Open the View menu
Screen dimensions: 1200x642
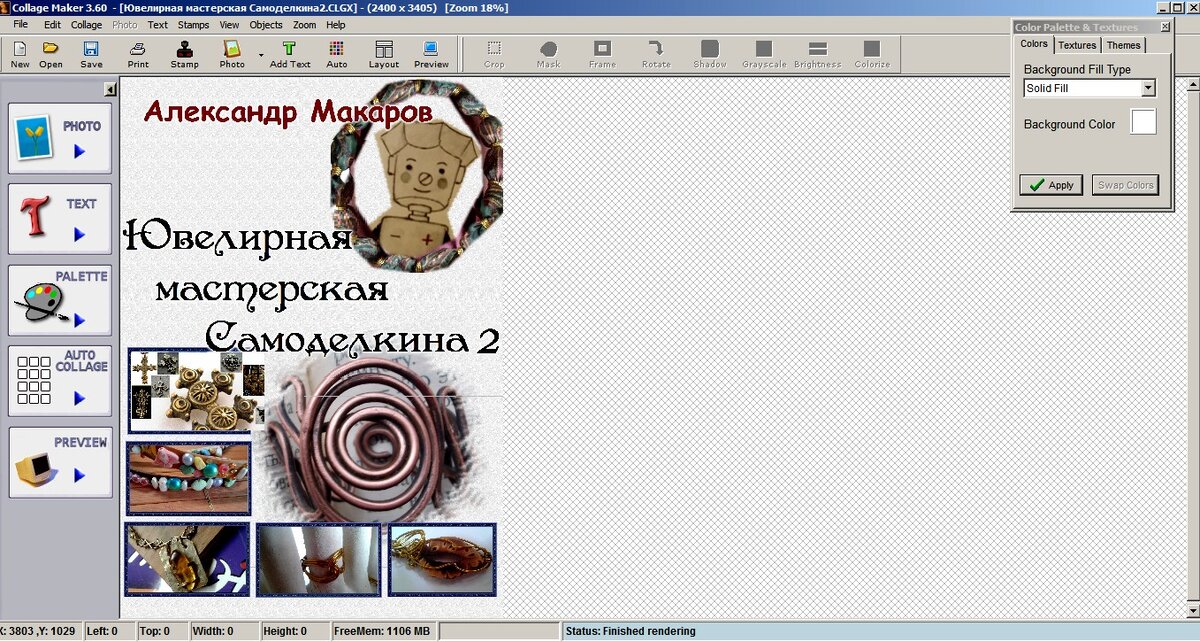[x=229, y=24]
